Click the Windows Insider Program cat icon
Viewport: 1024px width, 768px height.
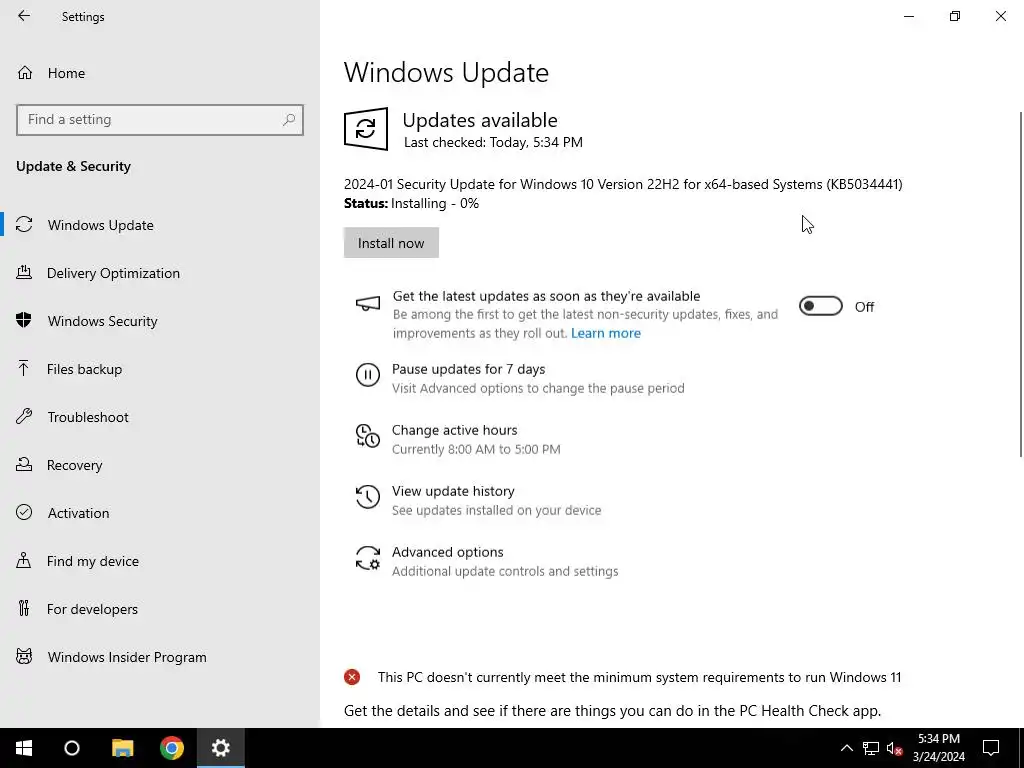(x=24, y=656)
